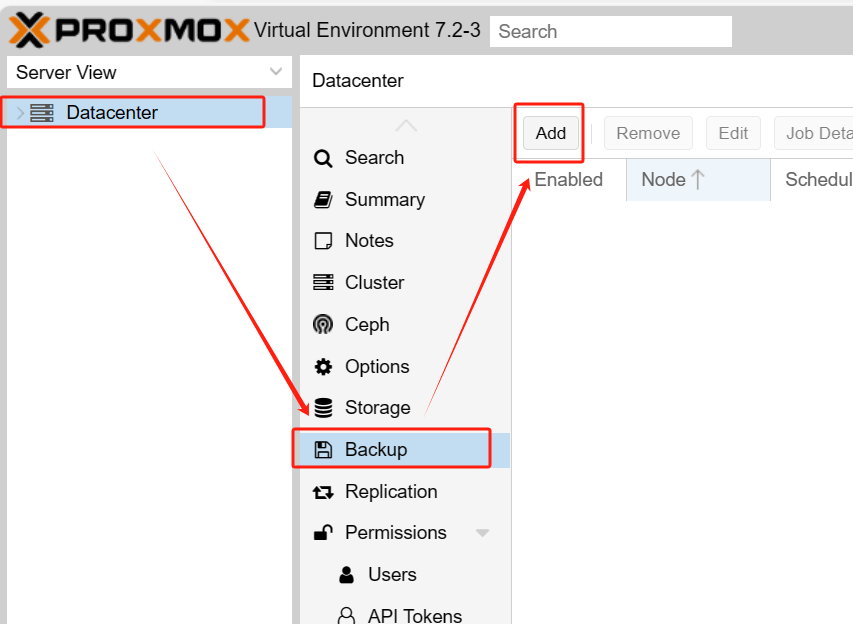The width and height of the screenshot is (853, 624).
Task: Click the Options gear icon
Action: (x=323, y=367)
